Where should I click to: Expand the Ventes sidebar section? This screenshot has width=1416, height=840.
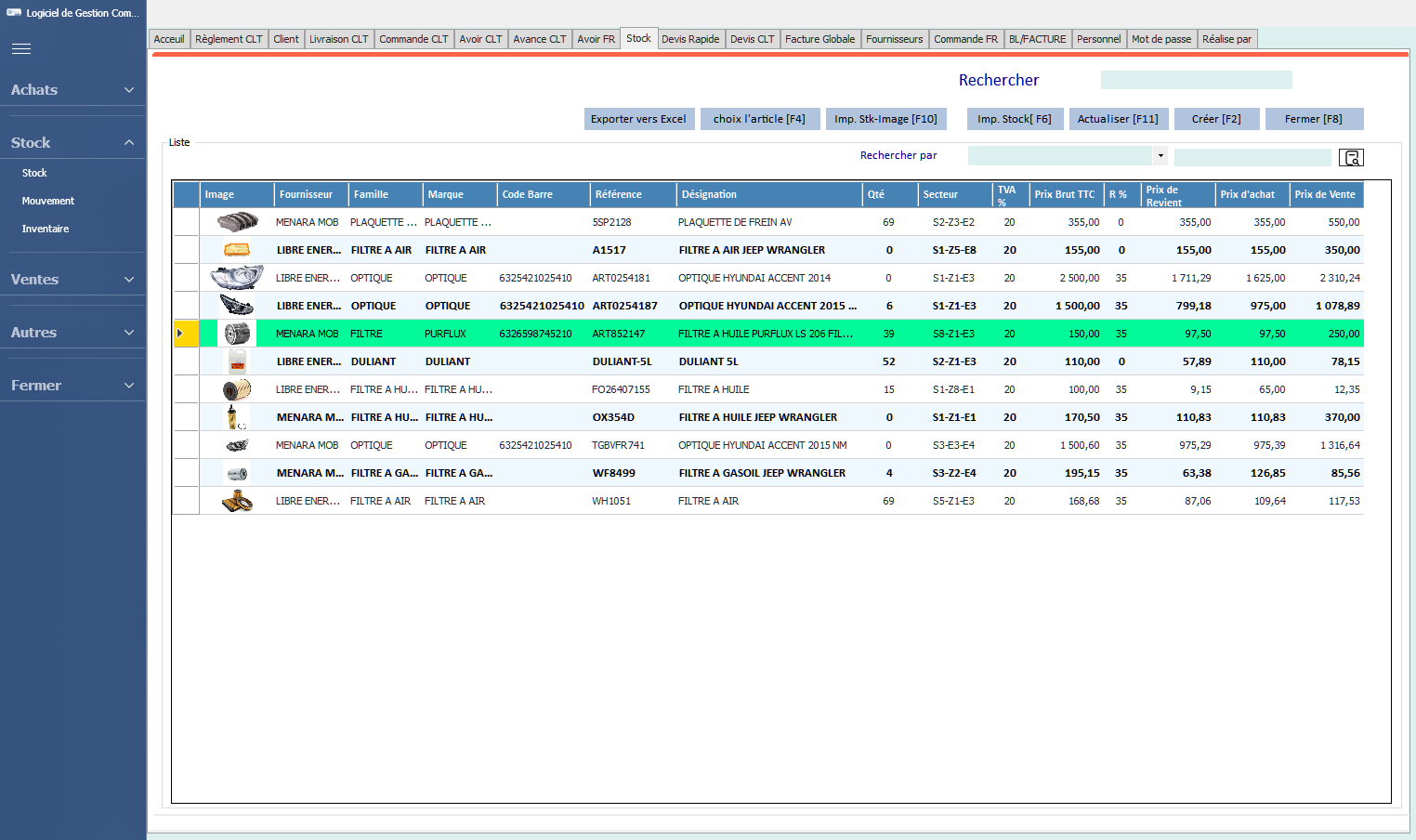(72, 280)
